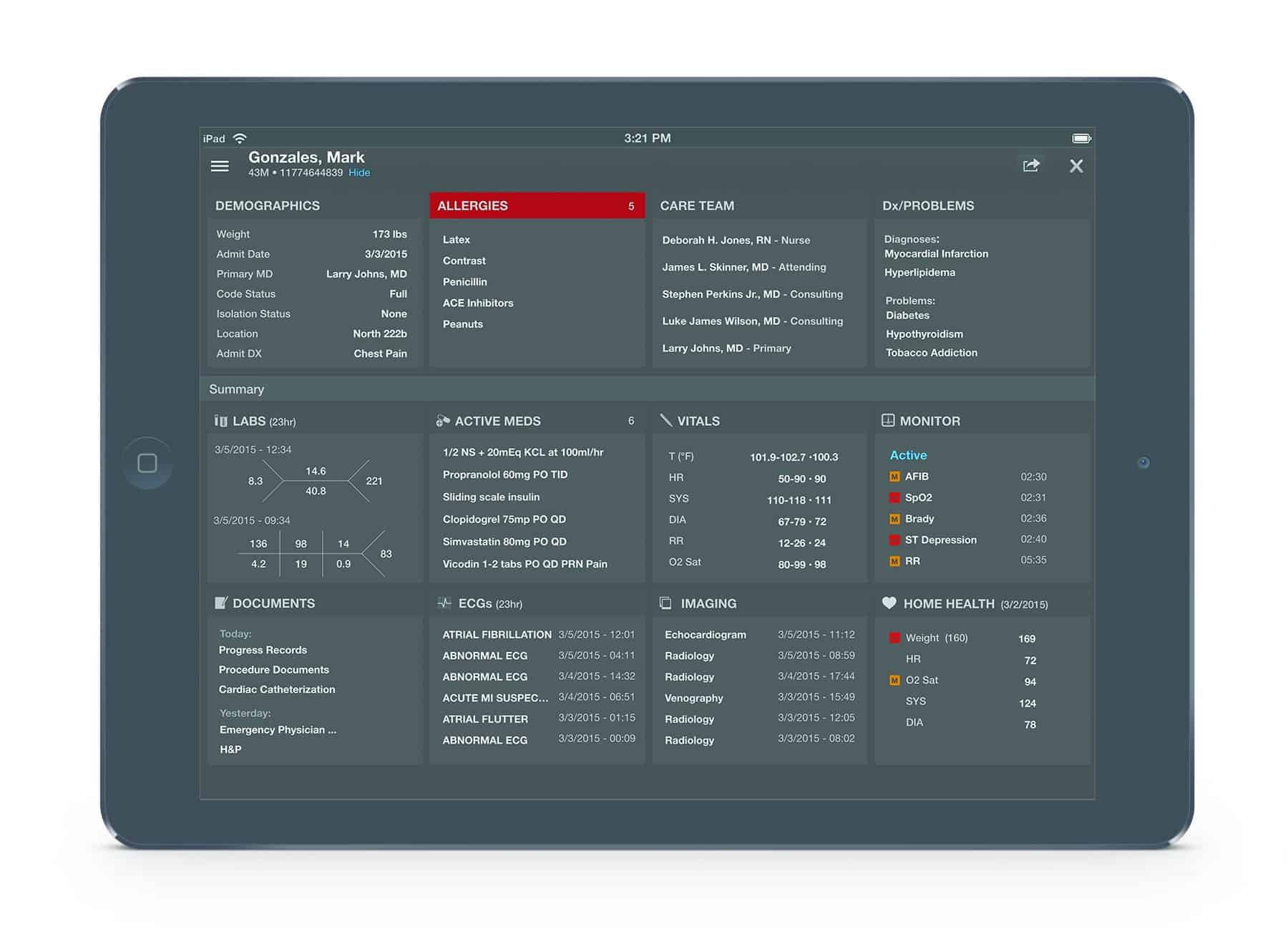The width and height of the screenshot is (1288, 949).
Task: Click the Imaging stacked-pages icon
Action: click(x=665, y=603)
